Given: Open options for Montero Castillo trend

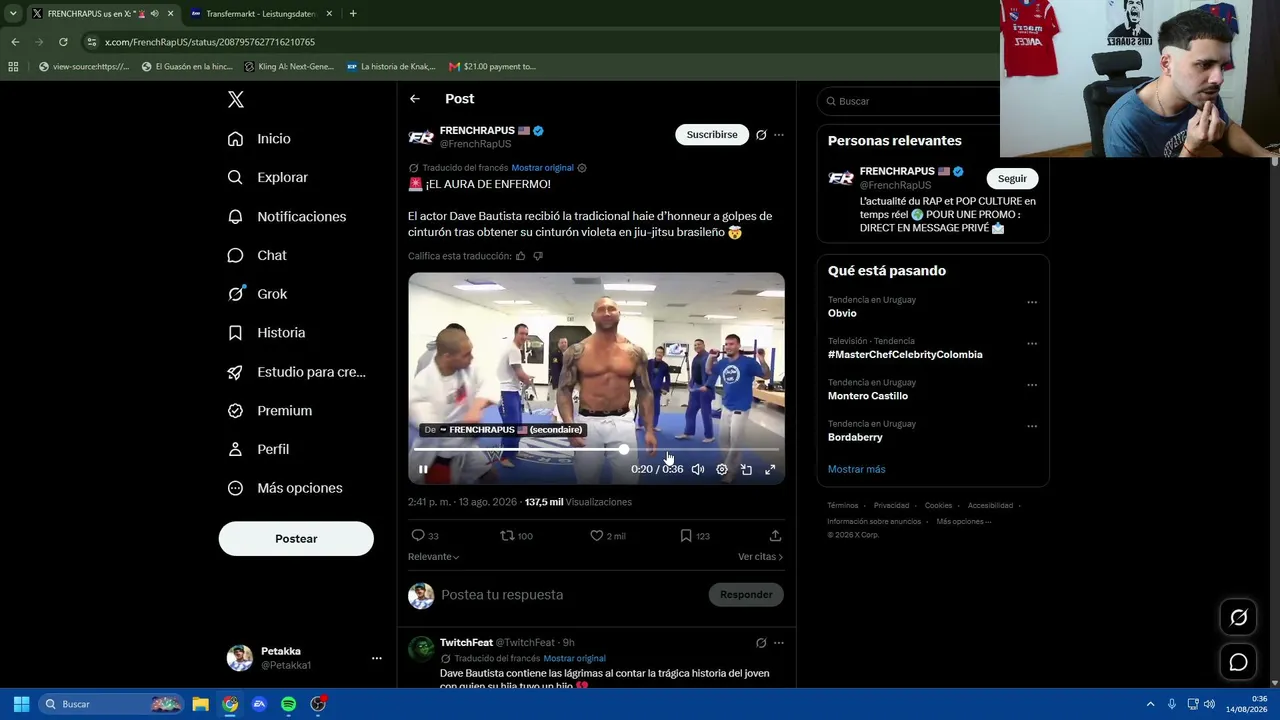Looking at the screenshot, I should pyautogui.click(x=1032, y=385).
